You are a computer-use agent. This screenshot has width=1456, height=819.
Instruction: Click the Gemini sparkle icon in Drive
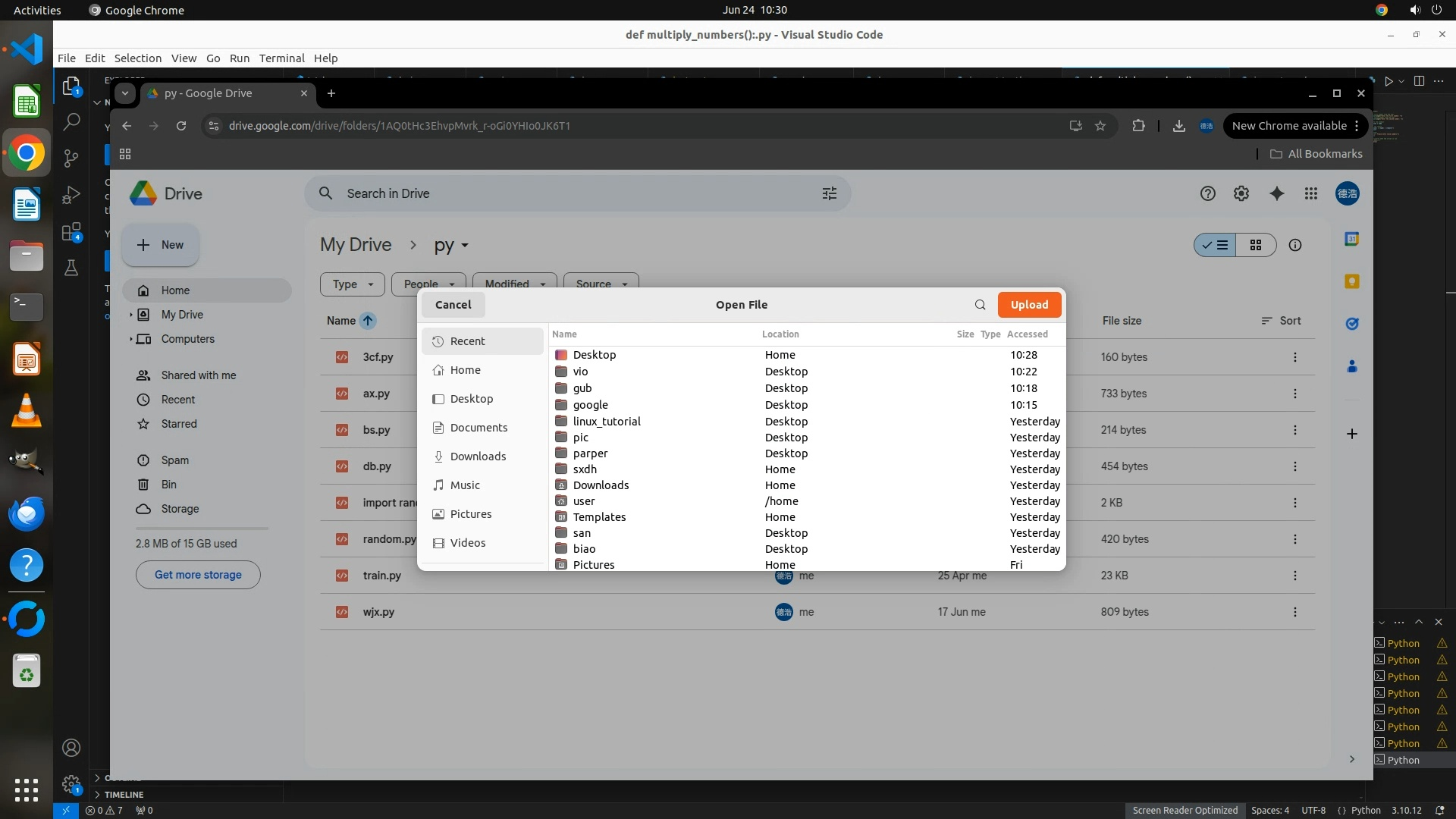(x=1277, y=193)
